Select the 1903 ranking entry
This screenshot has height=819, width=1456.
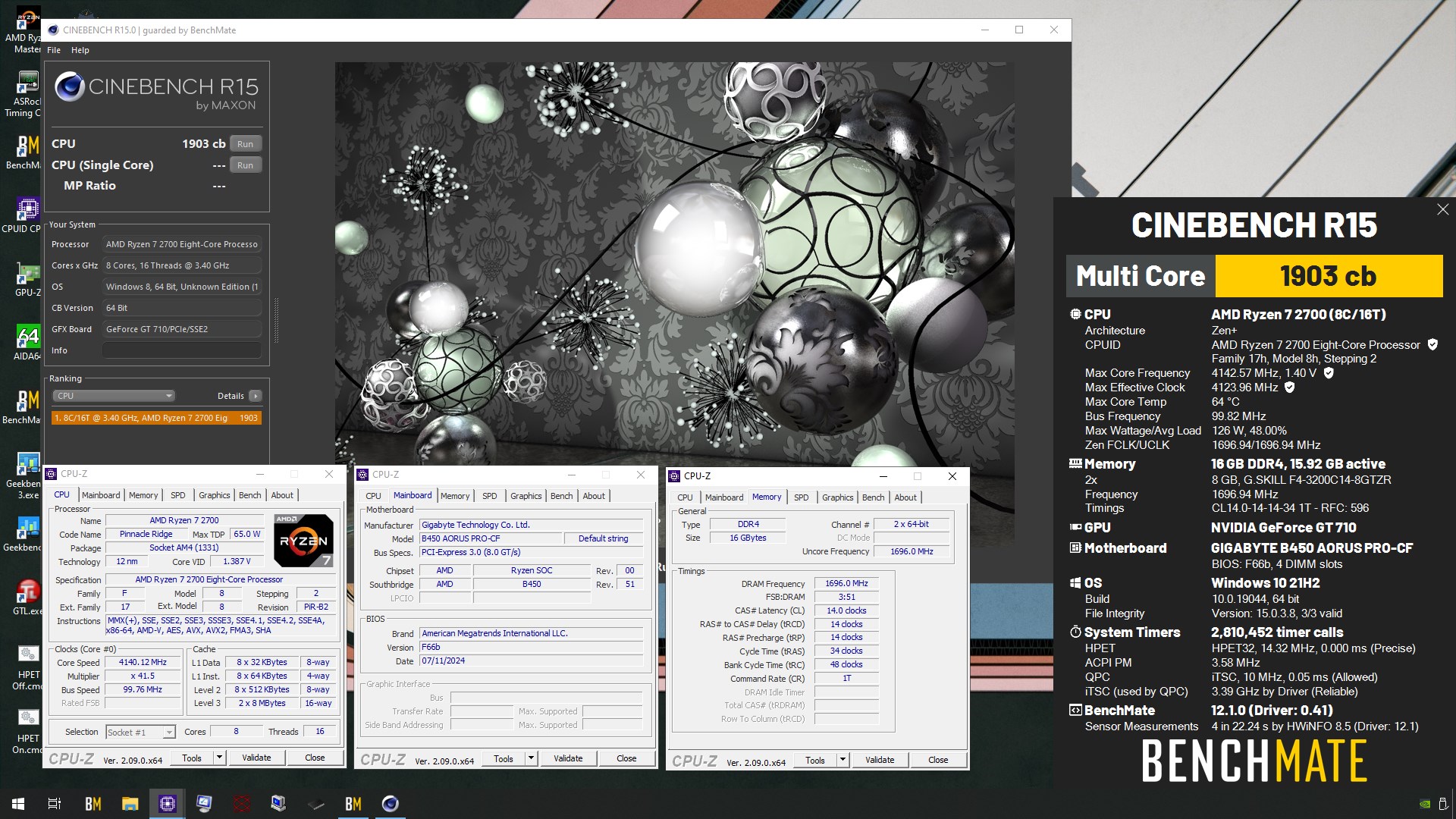(157, 418)
